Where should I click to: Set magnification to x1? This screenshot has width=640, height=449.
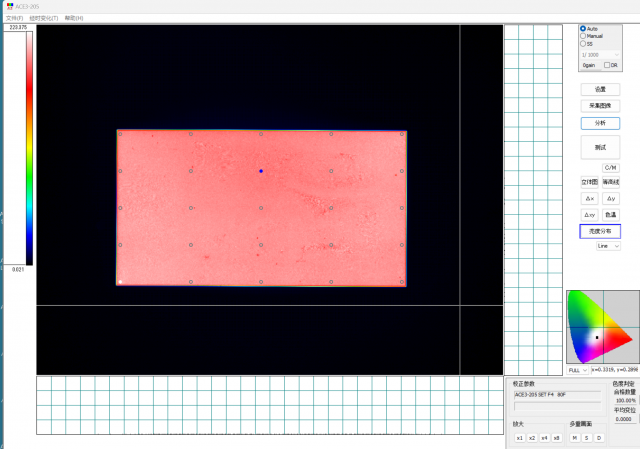519,438
